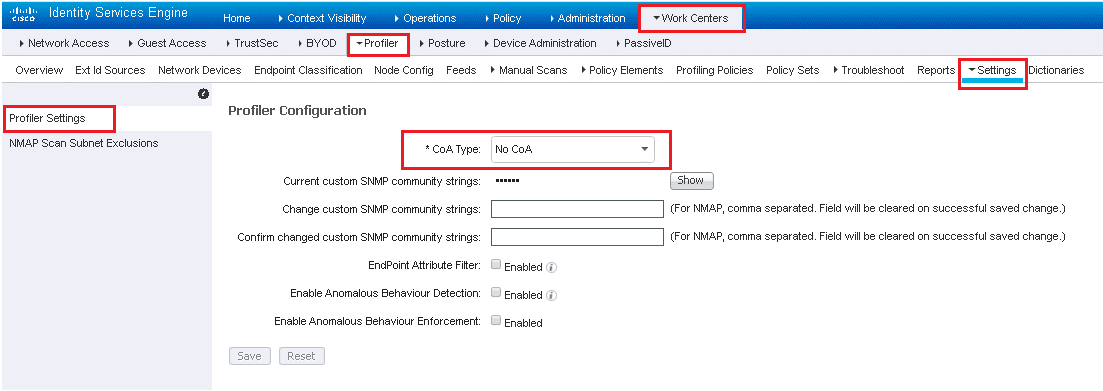Open the CoA Type dropdown

(572, 149)
